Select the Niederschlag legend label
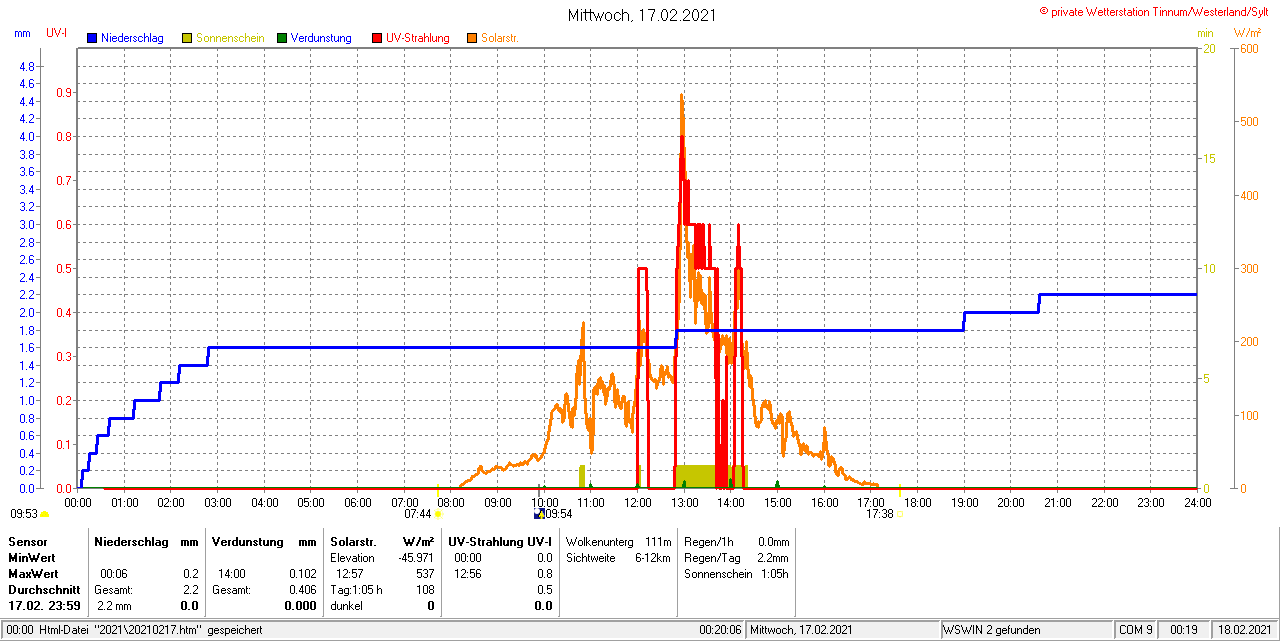Image resolution: width=1280 pixels, height=641 pixels. [x=132, y=38]
